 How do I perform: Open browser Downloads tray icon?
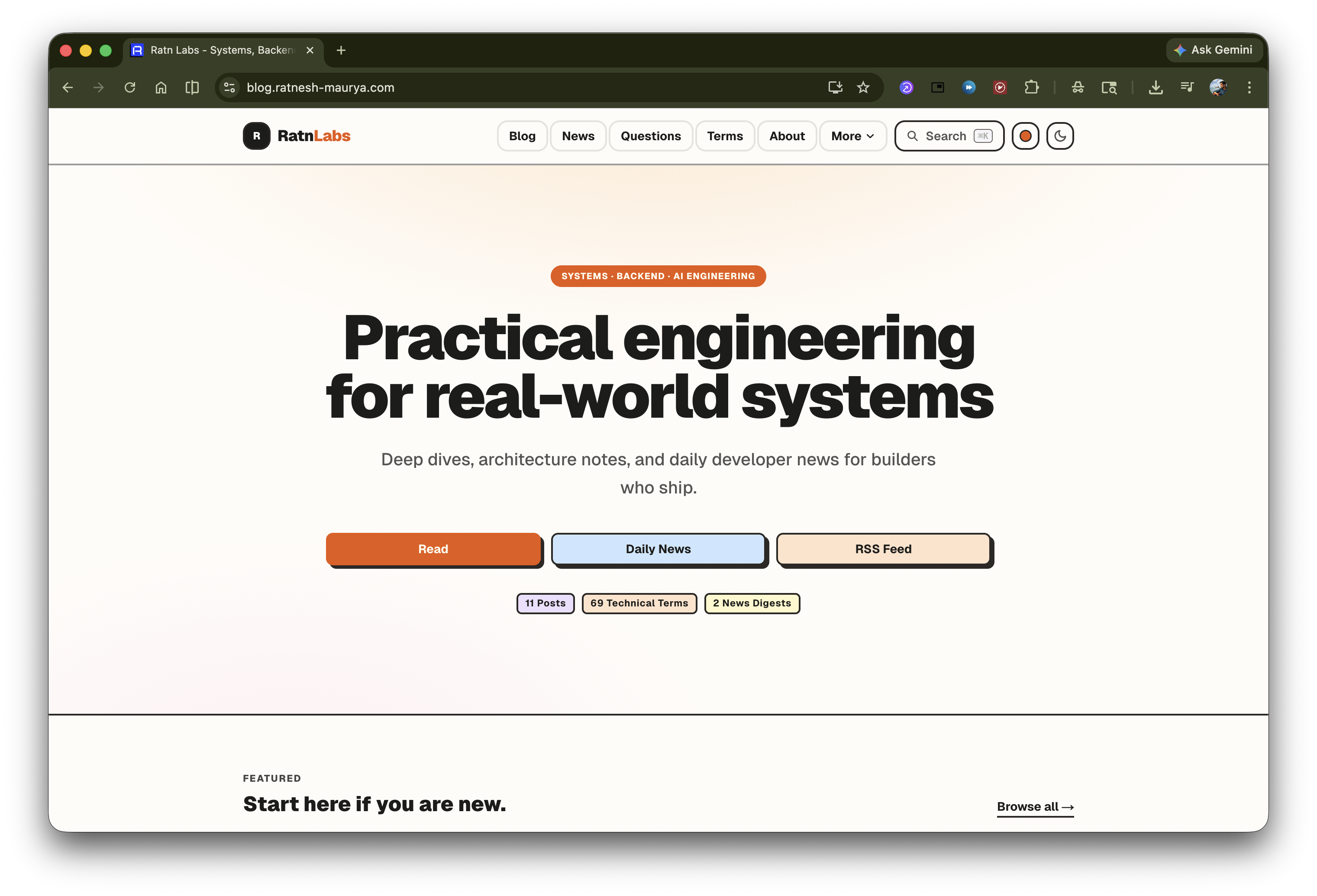tap(1156, 87)
